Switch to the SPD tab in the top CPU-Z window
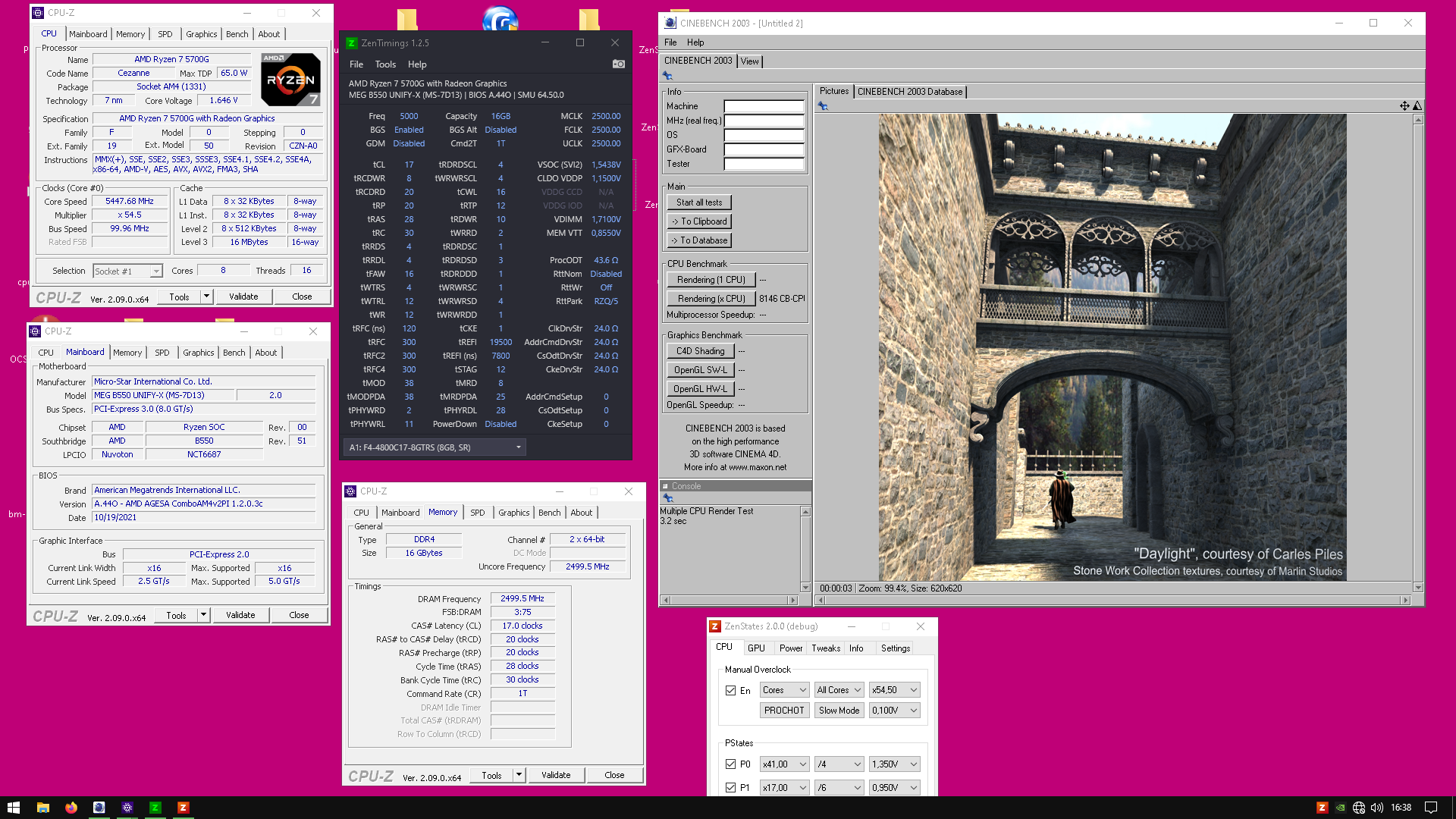Screen dimensions: 1456x819 [165, 34]
